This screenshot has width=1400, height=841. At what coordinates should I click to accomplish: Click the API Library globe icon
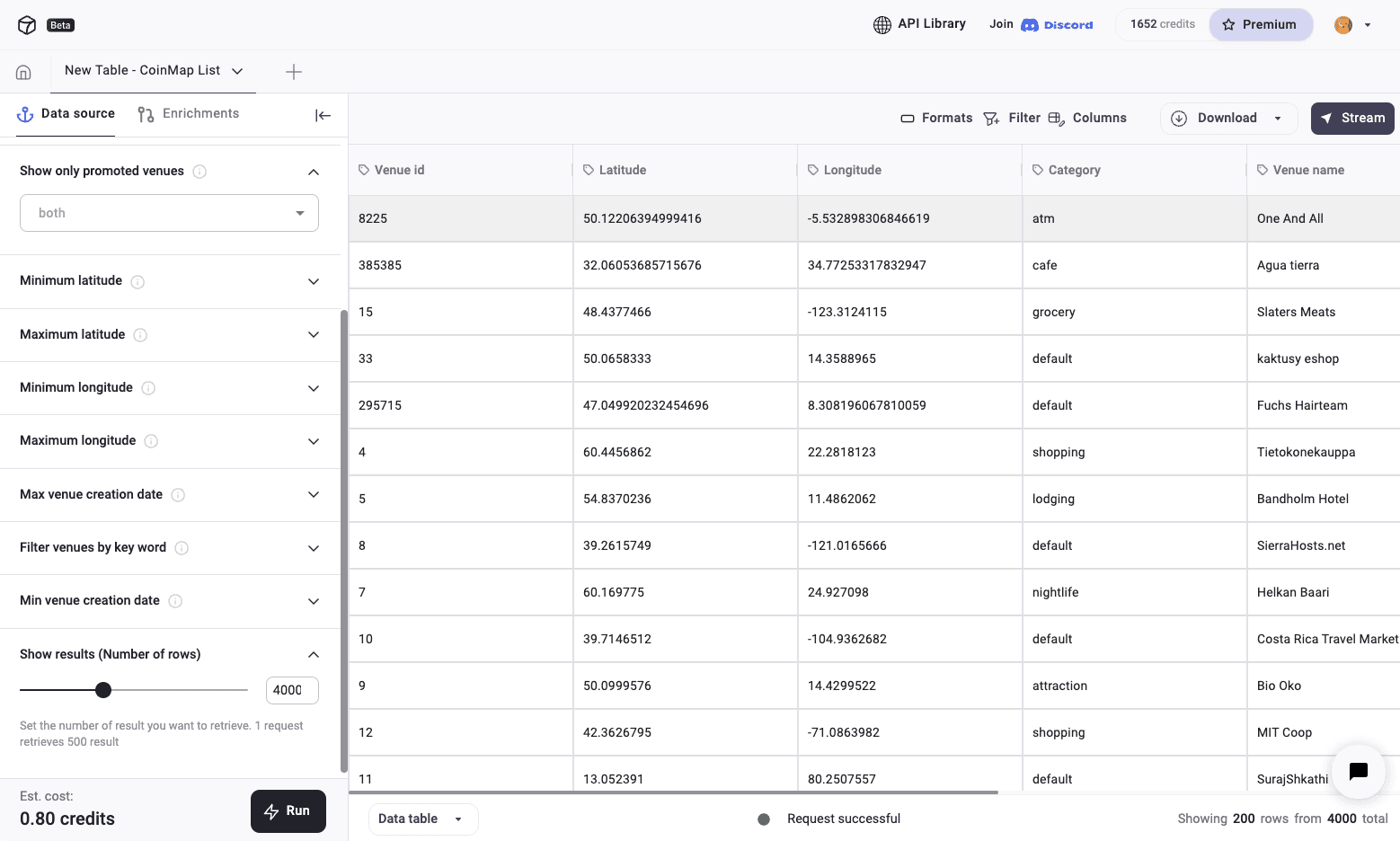882,23
